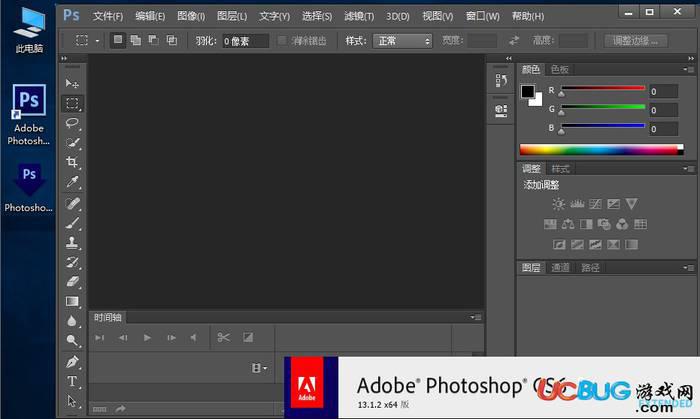
Task: Open the Color panel flyout menu
Action: click(x=688, y=70)
